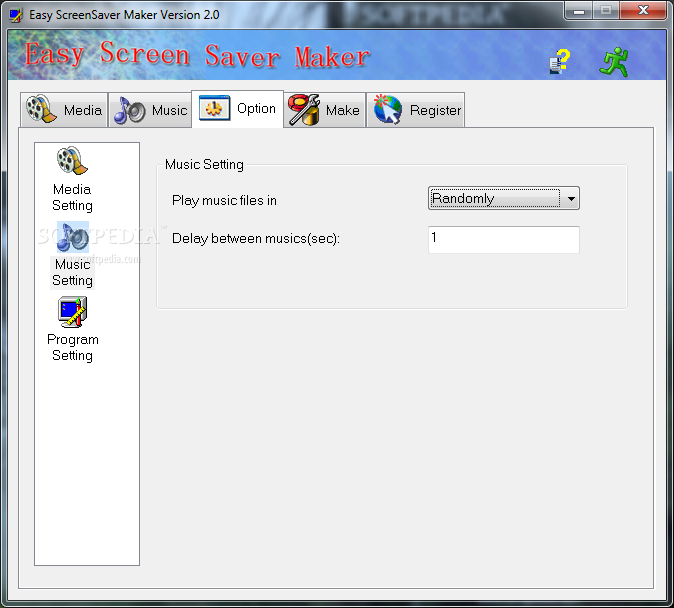Screen dimensions: 674x608
Task: Click the globe cursor Register tab icon
Action: click(388, 110)
